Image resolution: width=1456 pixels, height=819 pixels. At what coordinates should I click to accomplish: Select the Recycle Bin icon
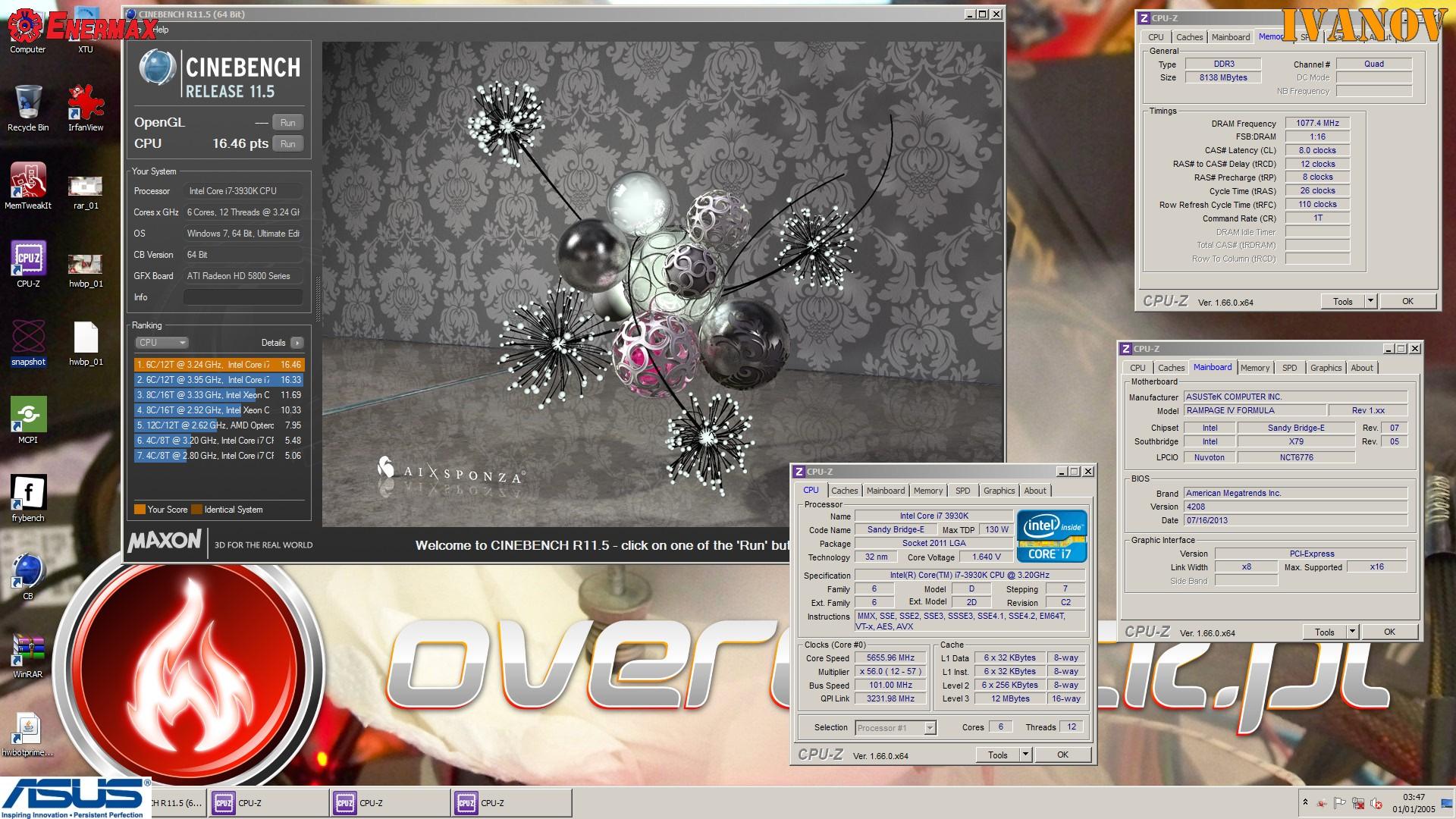pos(28,108)
